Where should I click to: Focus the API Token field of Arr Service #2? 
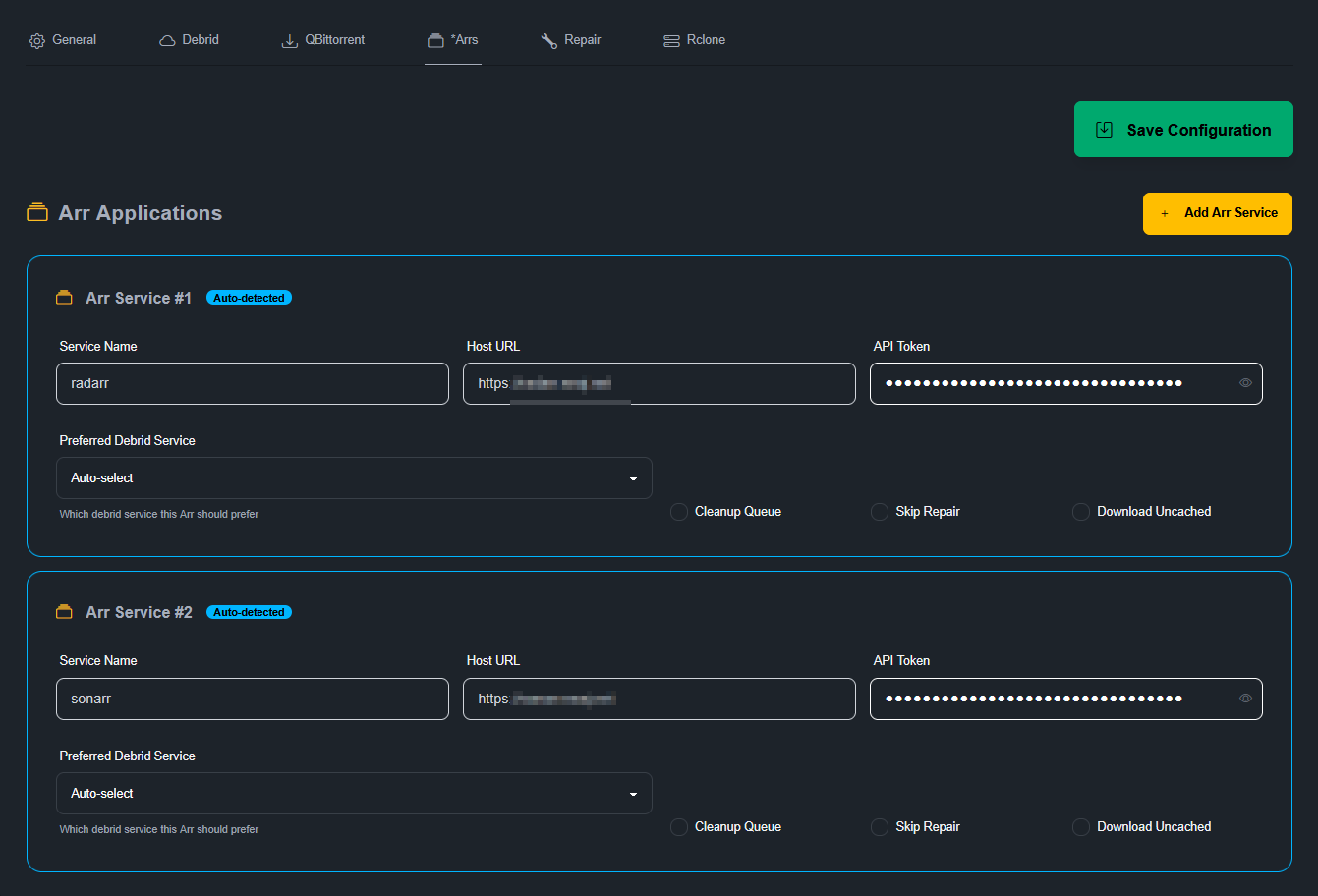click(x=1066, y=699)
